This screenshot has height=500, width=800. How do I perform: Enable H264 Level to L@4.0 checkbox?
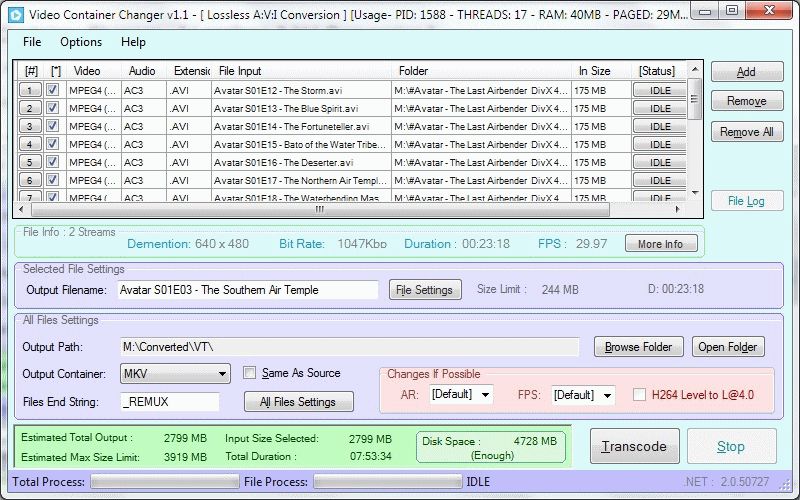[639, 394]
